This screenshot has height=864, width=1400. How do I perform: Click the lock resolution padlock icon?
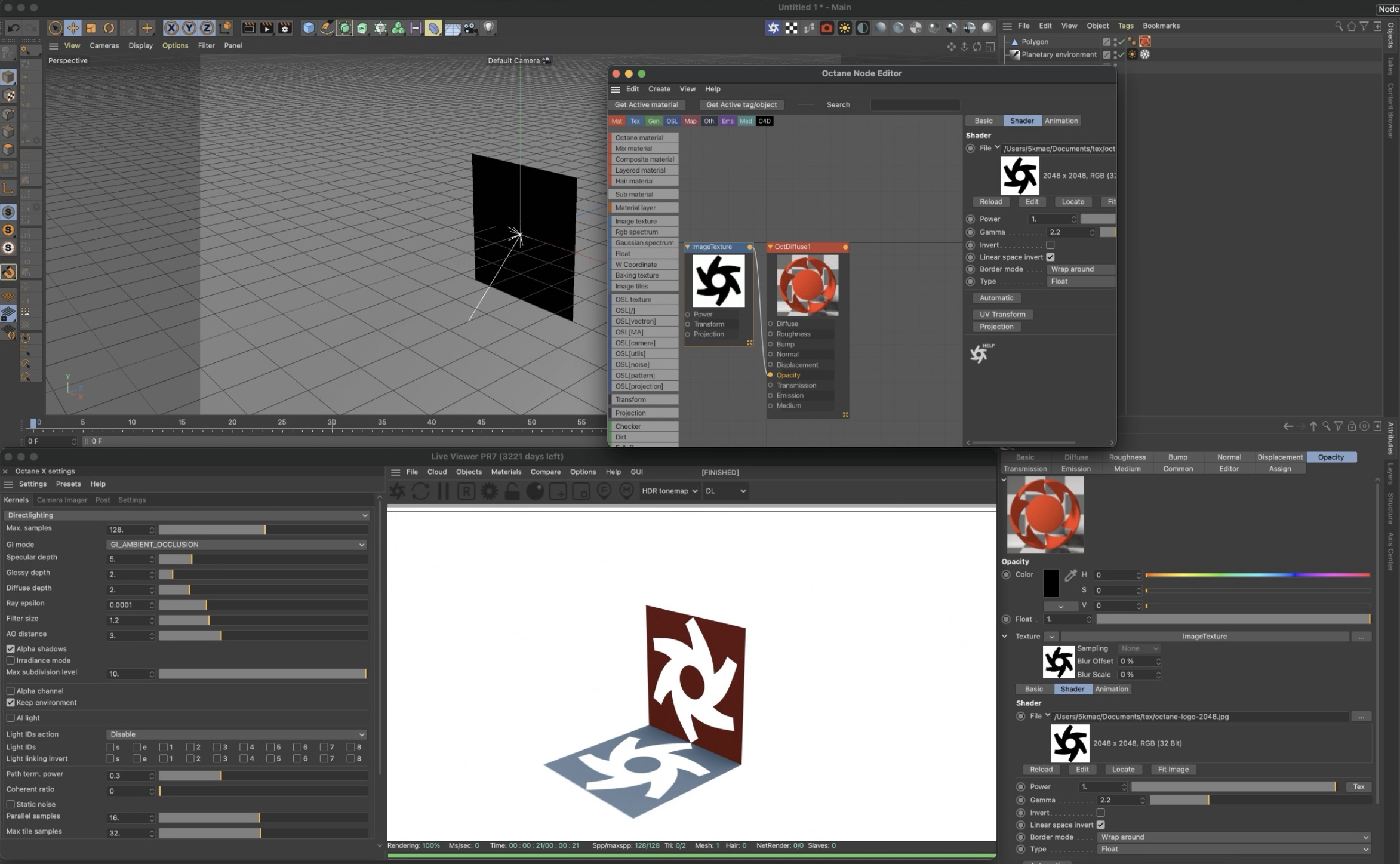pos(512,491)
